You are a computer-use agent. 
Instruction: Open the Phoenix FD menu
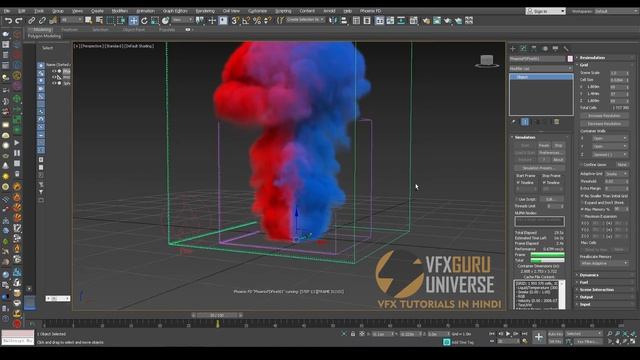coord(370,11)
